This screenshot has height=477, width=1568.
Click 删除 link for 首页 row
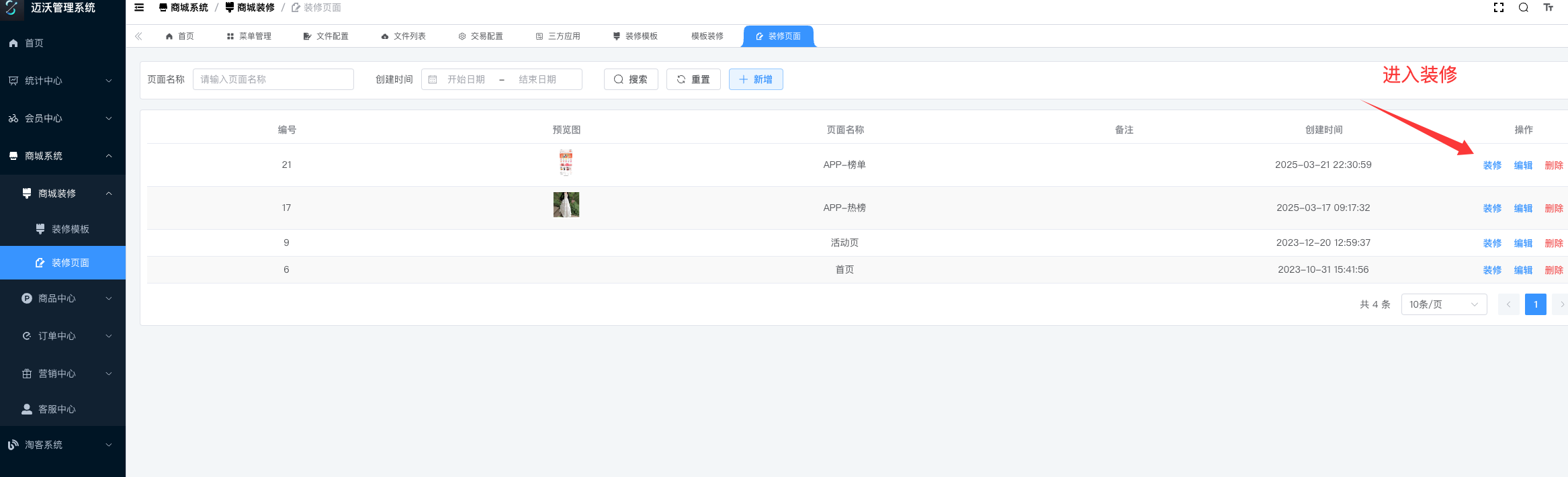(1554, 270)
